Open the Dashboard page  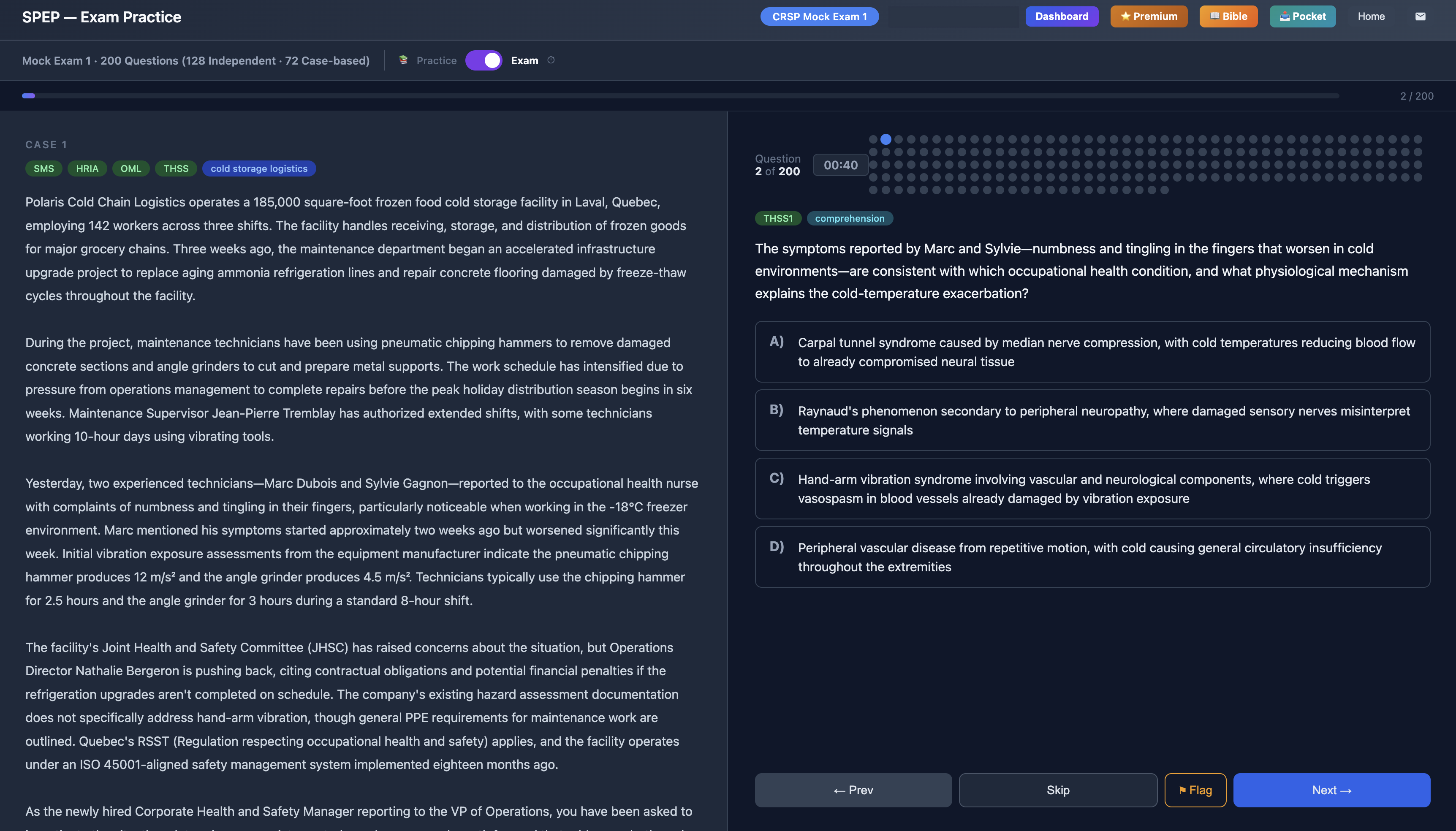click(x=1062, y=16)
